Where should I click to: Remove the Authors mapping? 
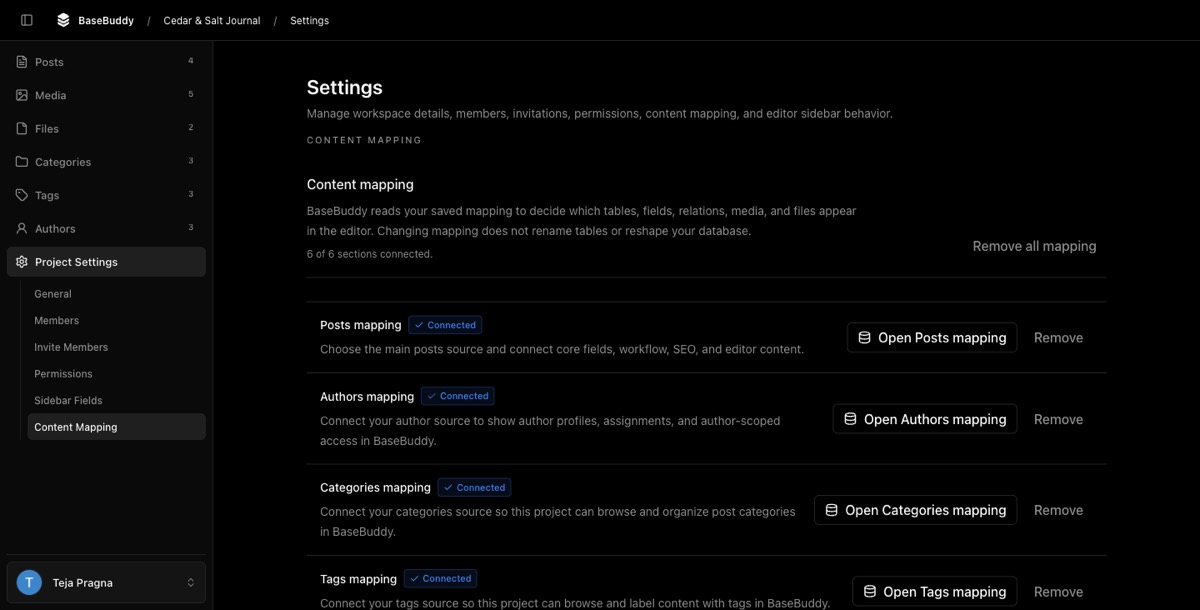pyautogui.click(x=1058, y=419)
